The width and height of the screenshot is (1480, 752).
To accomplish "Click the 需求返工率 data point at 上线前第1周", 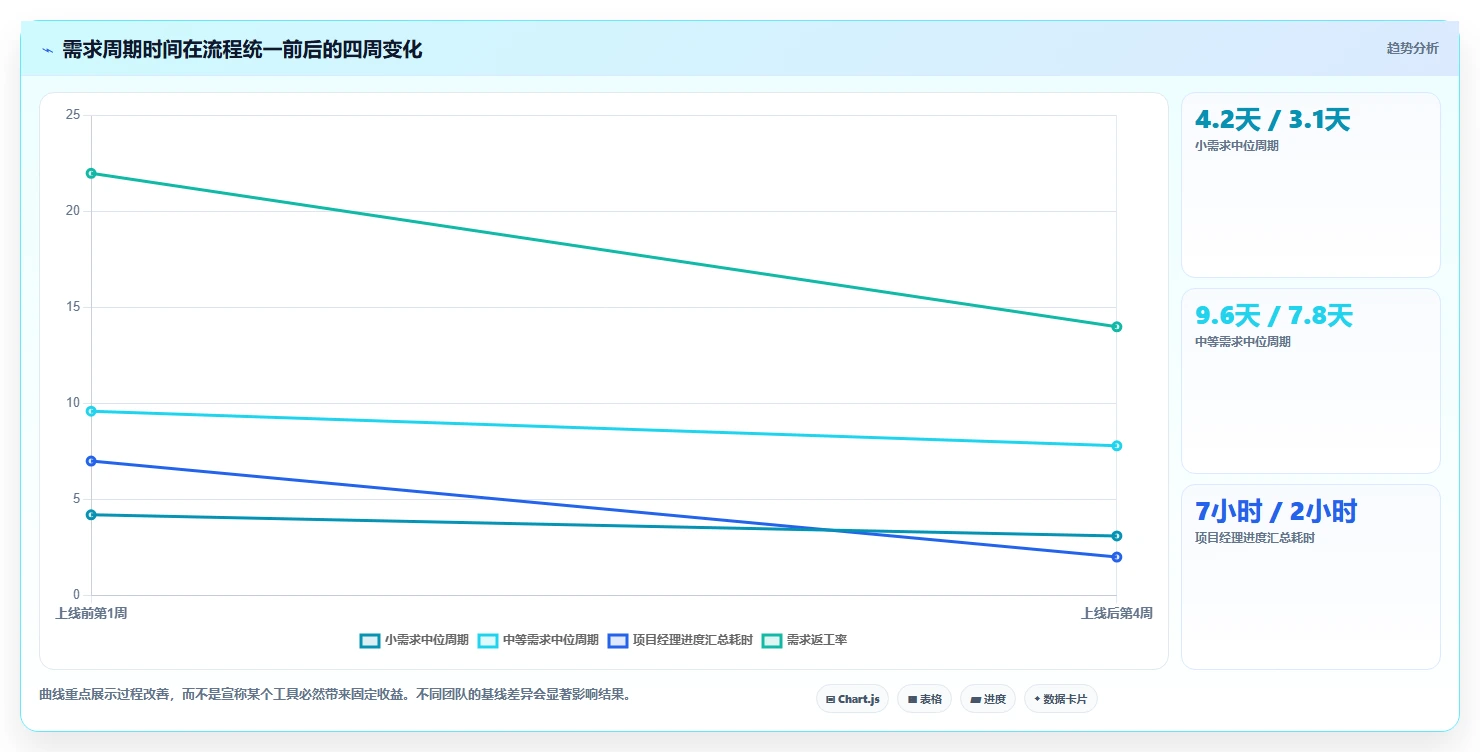I will [x=91, y=173].
